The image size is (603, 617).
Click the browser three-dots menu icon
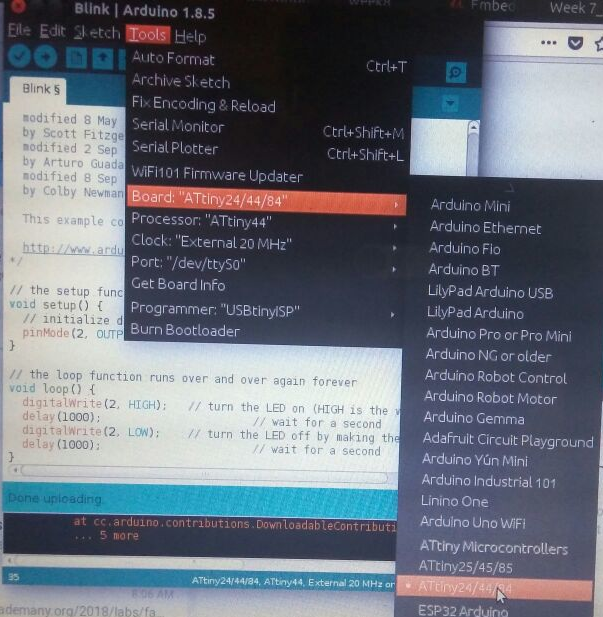pyautogui.click(x=549, y=42)
